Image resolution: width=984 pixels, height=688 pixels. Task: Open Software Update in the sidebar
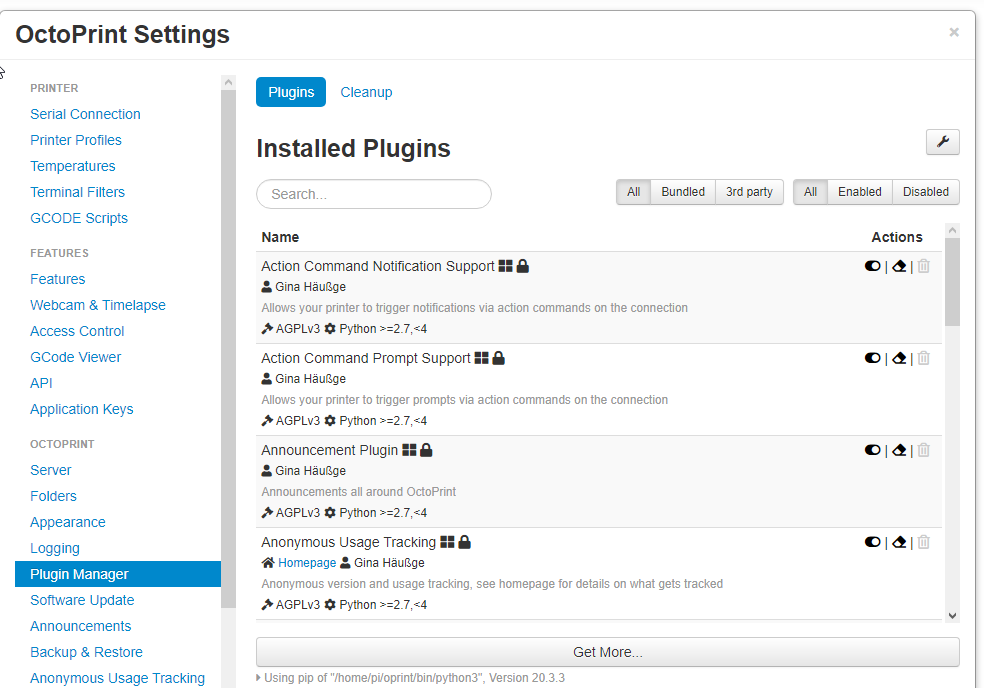coord(82,600)
